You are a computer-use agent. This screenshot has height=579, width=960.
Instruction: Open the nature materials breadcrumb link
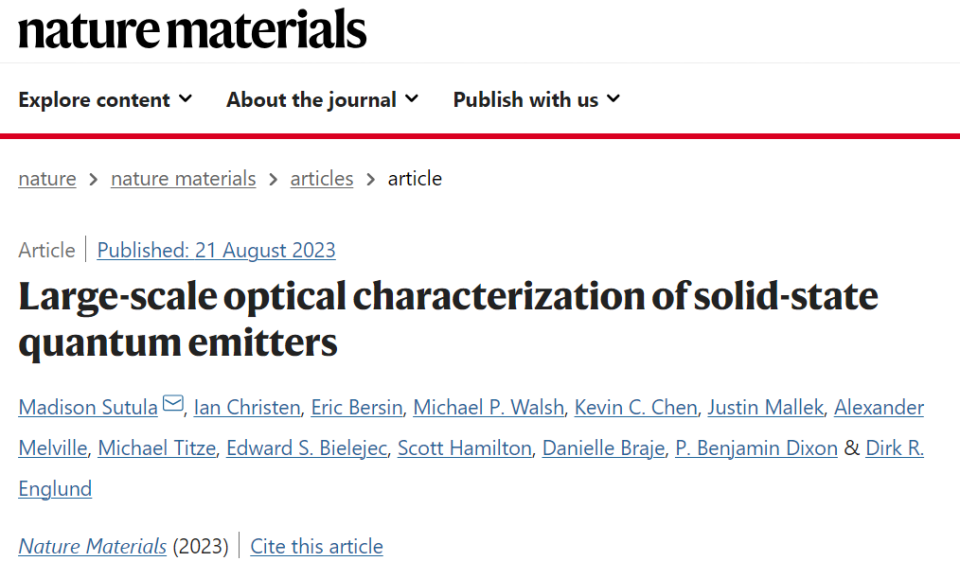183,179
